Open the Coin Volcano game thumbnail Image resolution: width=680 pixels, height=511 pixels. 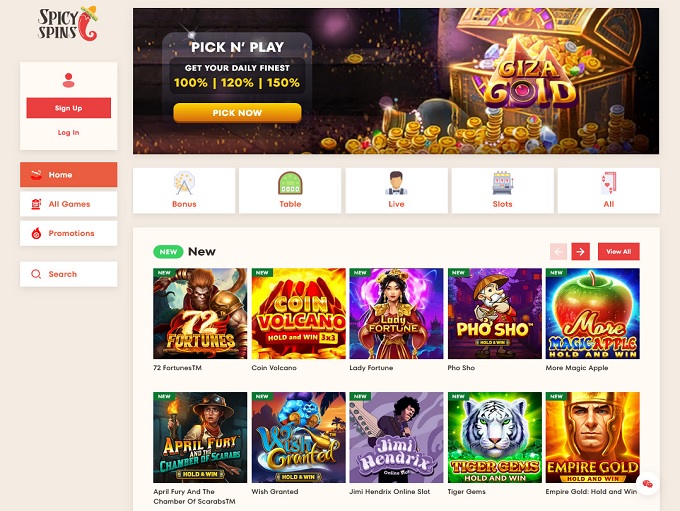coord(298,314)
